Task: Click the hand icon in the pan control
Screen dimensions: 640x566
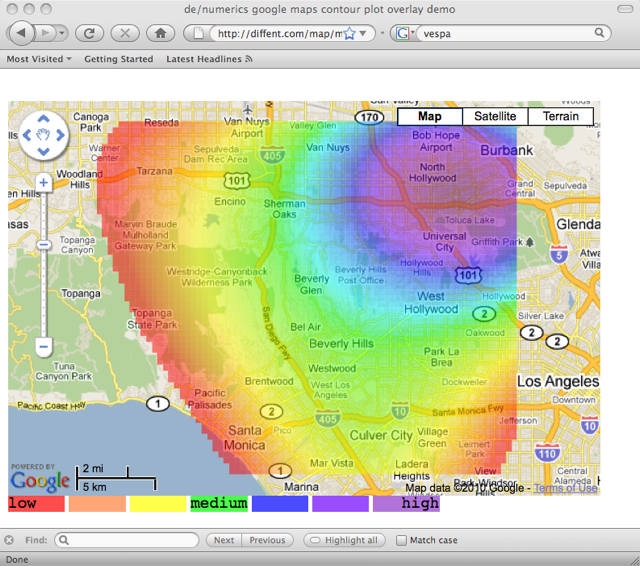Action: pyautogui.click(x=43, y=134)
